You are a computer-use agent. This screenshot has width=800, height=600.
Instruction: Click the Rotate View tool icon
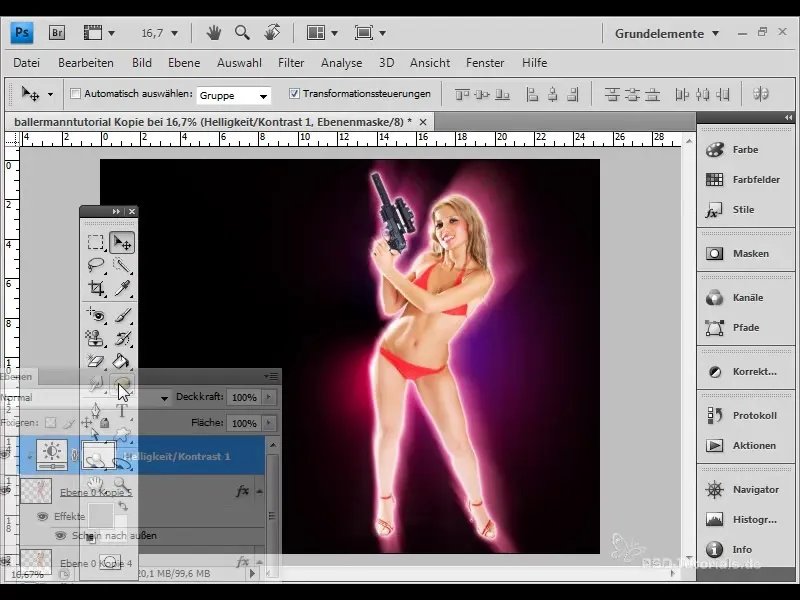(272, 33)
